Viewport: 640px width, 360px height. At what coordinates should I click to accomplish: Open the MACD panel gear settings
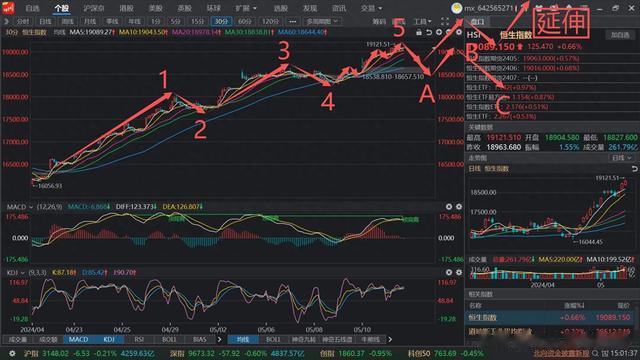459,207
